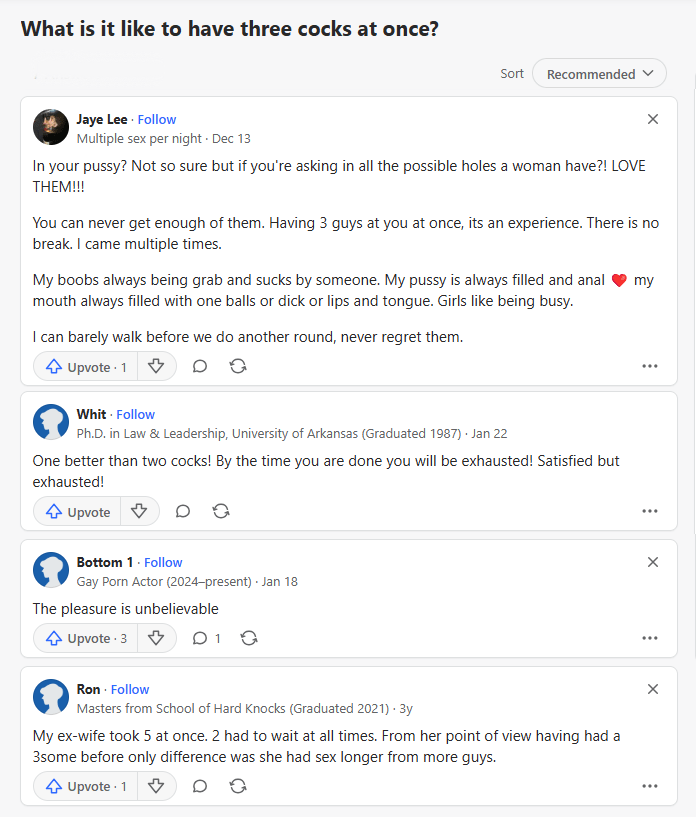Open the three-dot menu on Bottom 1's answer
This screenshot has height=817, width=696.
tap(650, 638)
